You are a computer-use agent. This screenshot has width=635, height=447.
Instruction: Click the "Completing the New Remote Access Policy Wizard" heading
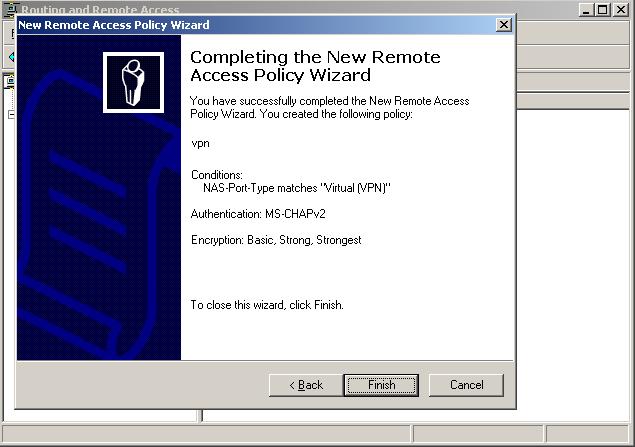point(315,66)
